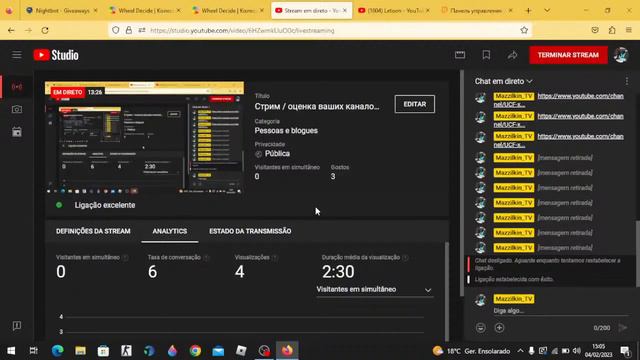Open the Stream live icon in sidebar
Screen dimensions: 640x360
pyautogui.click(x=17, y=87)
